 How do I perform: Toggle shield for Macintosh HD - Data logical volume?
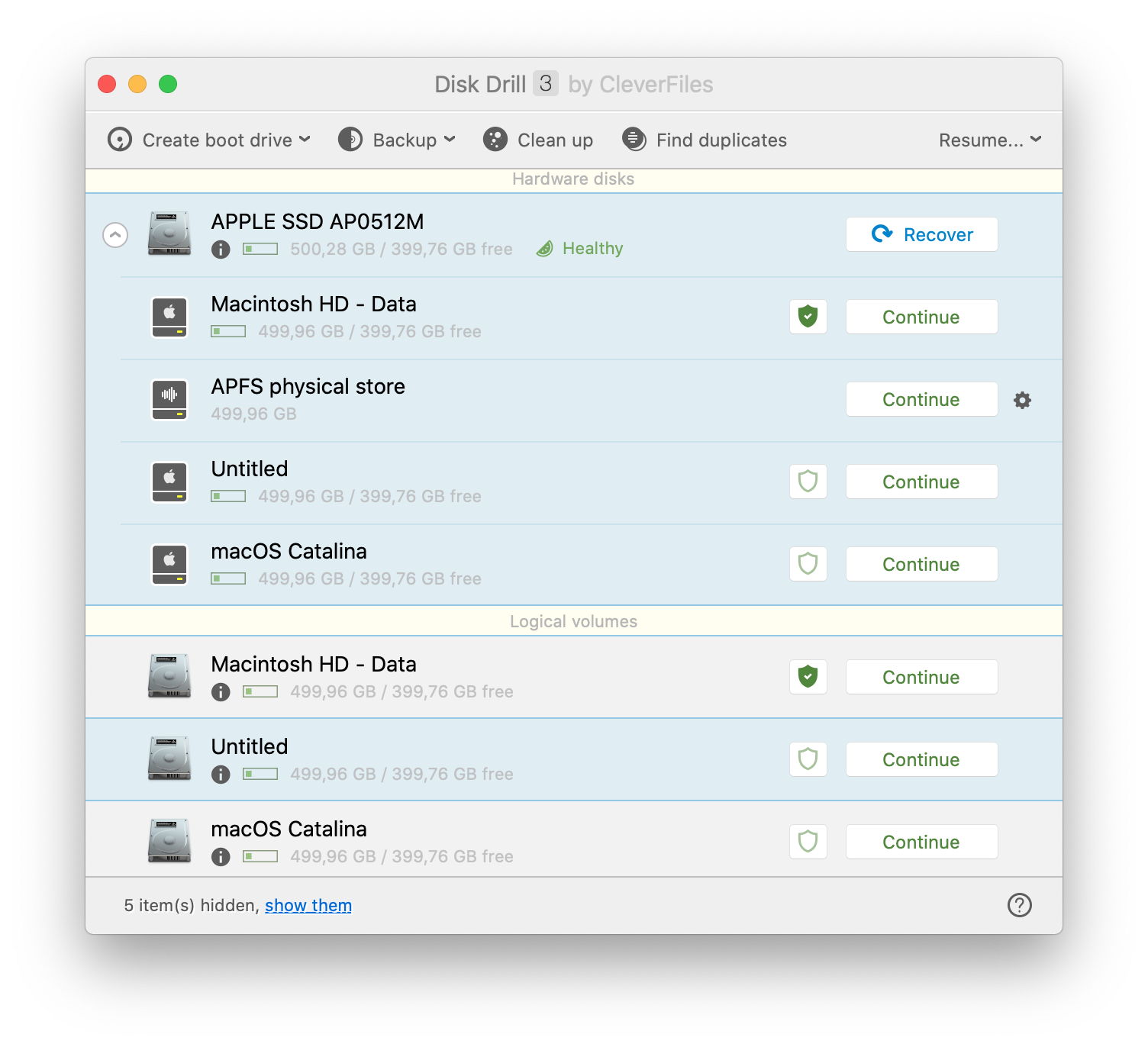pos(808,677)
